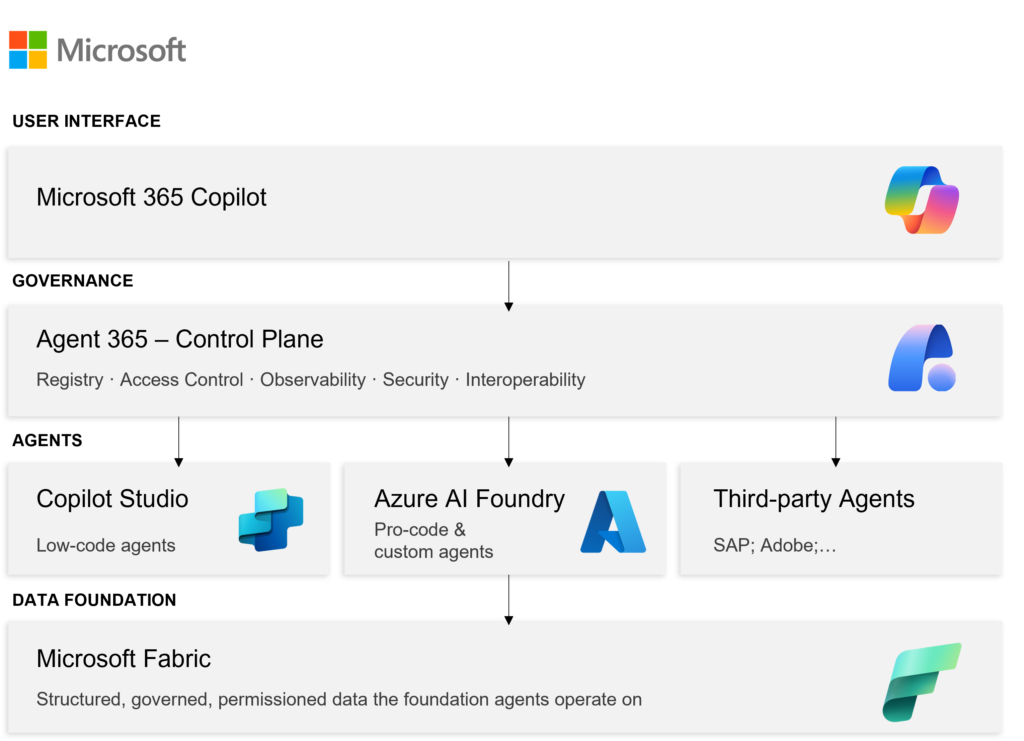The width and height of the screenshot is (1024, 741).
Task: Click the Registry capability label
Action: coord(69,380)
